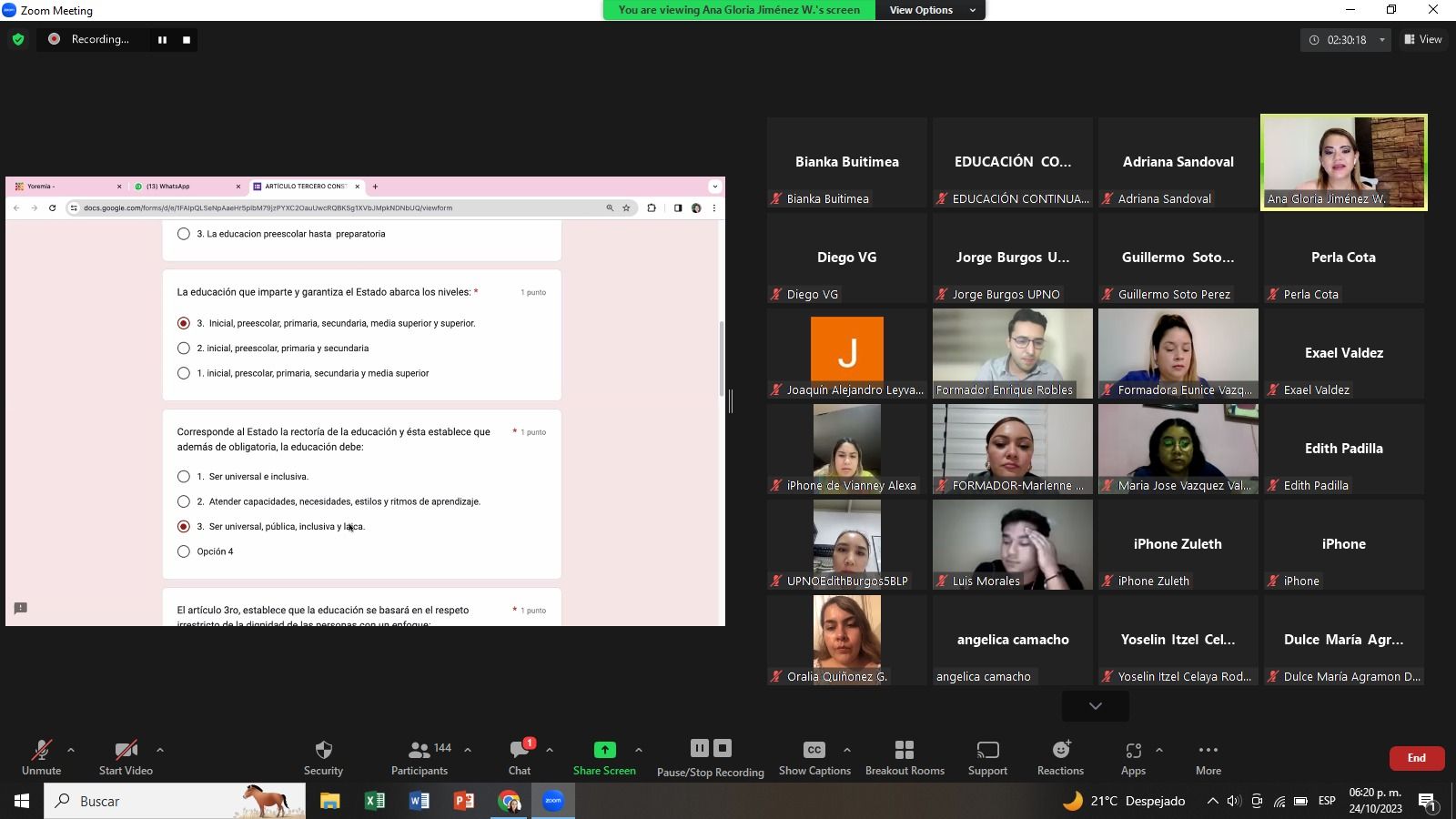Show next page of participant videos
Viewport: 1456px width, 819px height.
tap(1095, 706)
